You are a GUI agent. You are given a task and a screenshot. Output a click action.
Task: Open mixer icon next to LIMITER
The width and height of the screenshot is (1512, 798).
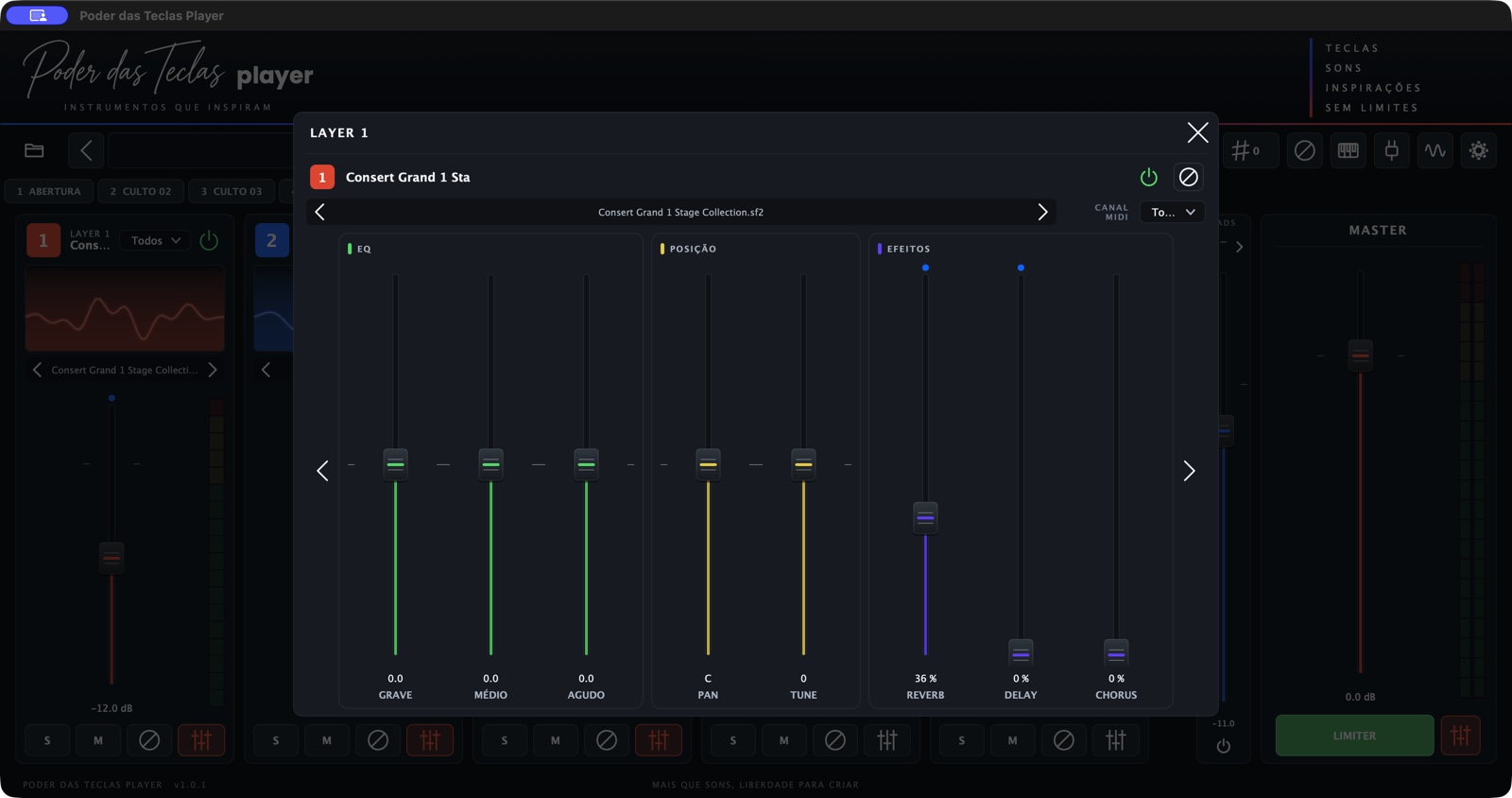pos(1461,736)
